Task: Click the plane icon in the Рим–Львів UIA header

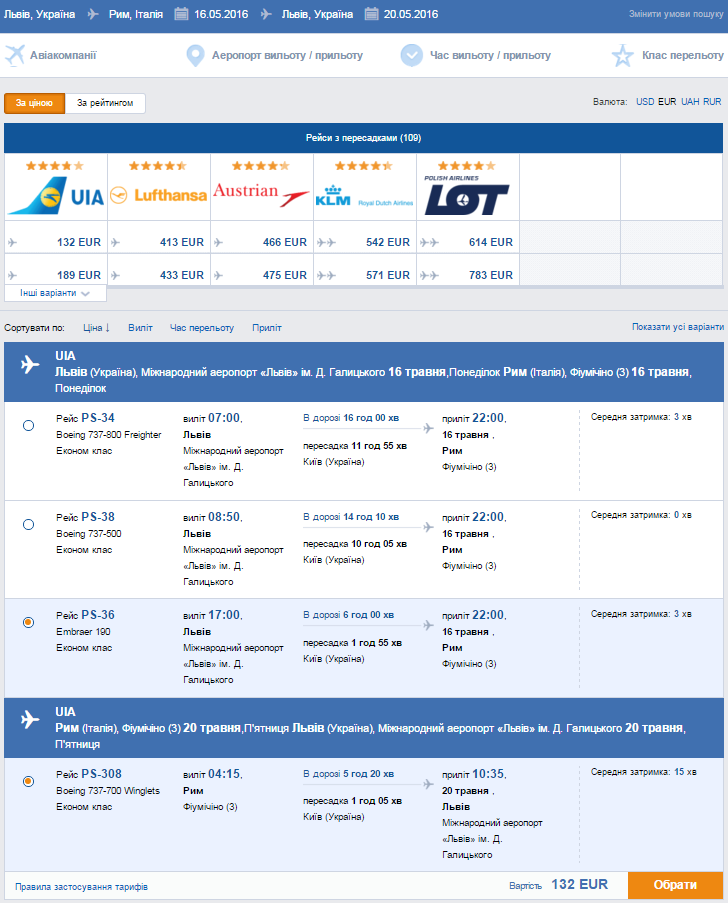Action: point(30,719)
